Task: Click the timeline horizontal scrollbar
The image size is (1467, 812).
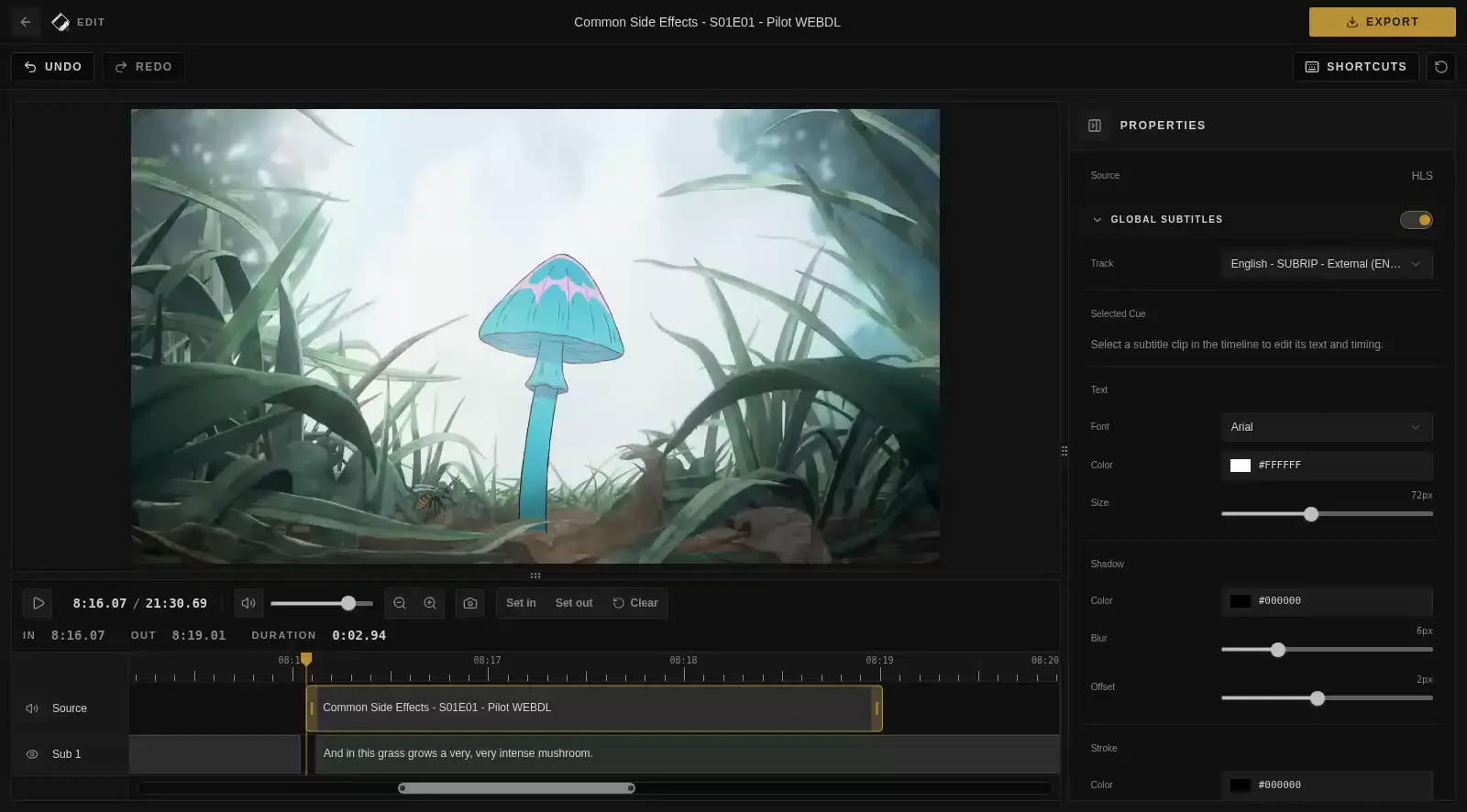Action: 517,788
